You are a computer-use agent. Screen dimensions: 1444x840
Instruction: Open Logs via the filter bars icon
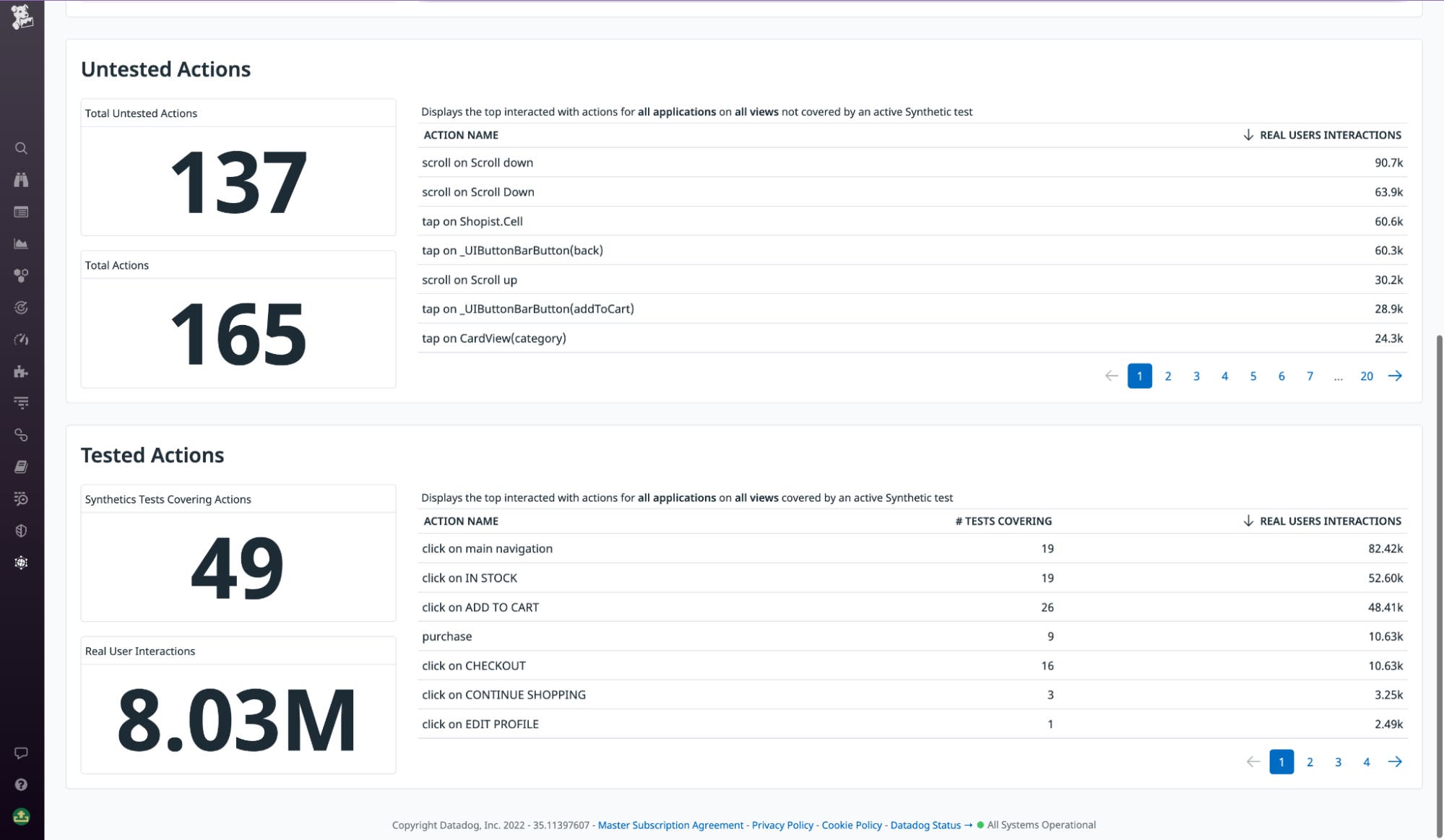[x=21, y=402]
